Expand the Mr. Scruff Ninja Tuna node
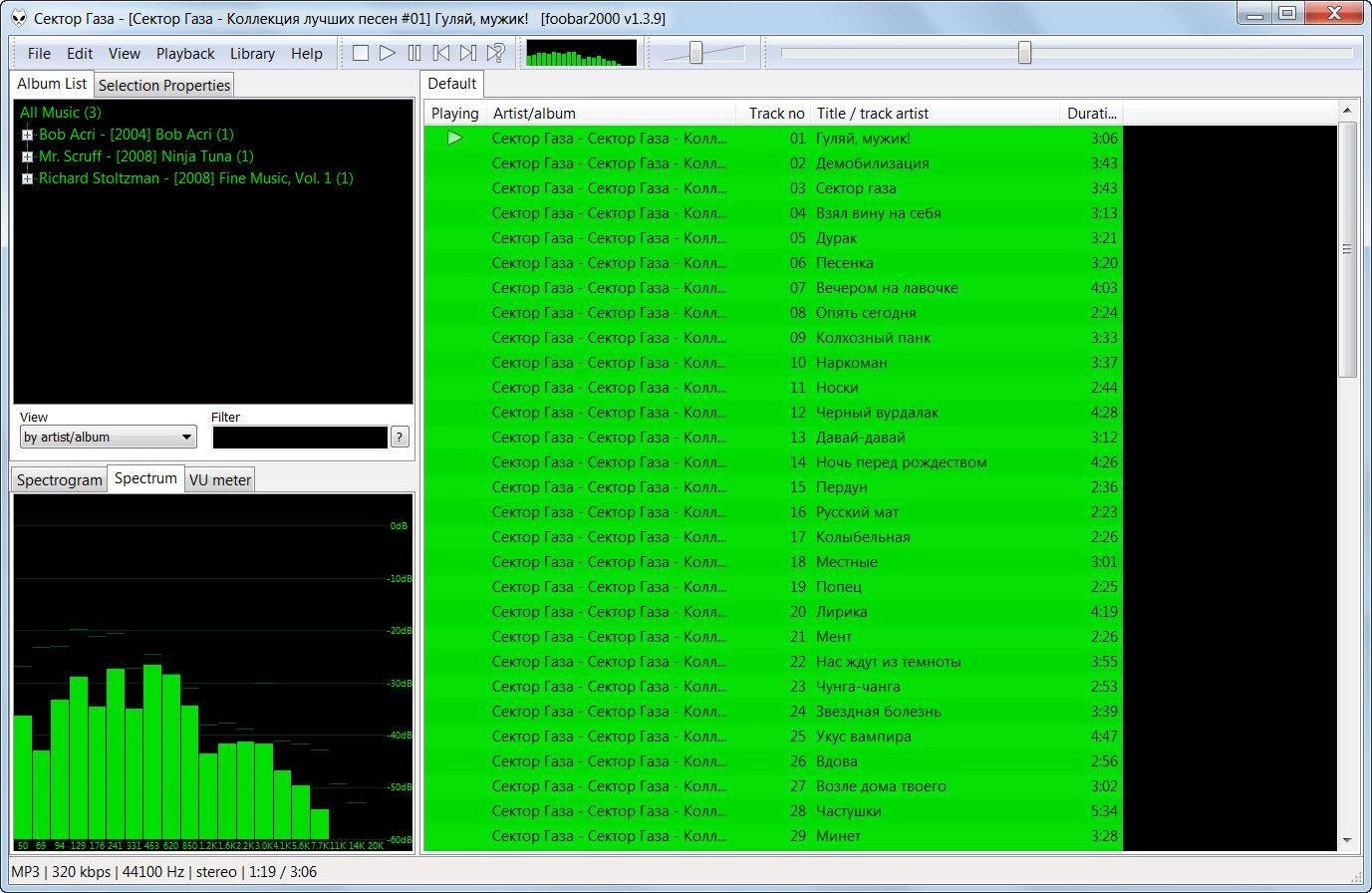The height and width of the screenshot is (893, 1372). (28, 156)
